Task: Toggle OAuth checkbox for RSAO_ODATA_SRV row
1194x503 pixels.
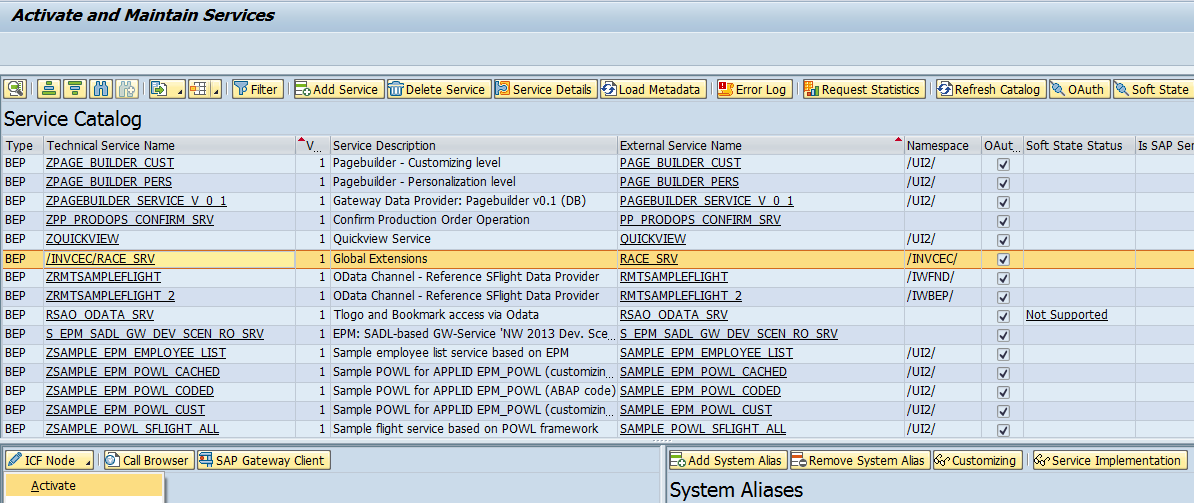Action: pos(1003,316)
